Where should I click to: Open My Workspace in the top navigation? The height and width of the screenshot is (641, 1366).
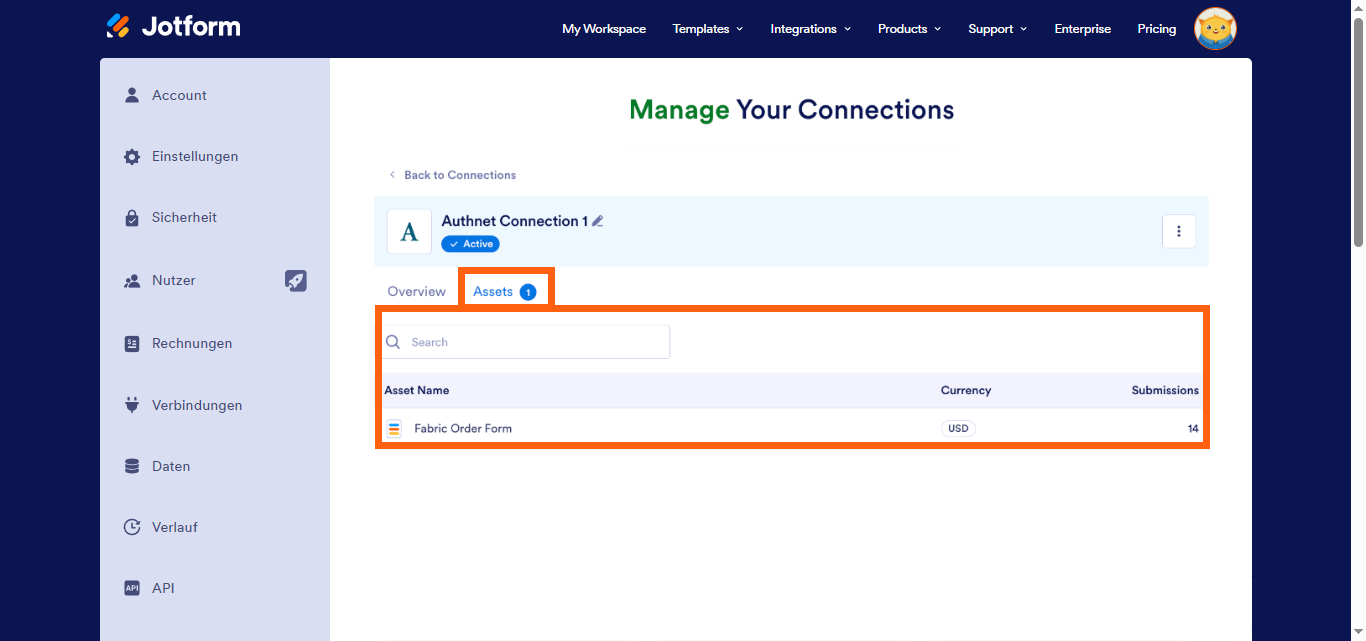pyautogui.click(x=604, y=29)
